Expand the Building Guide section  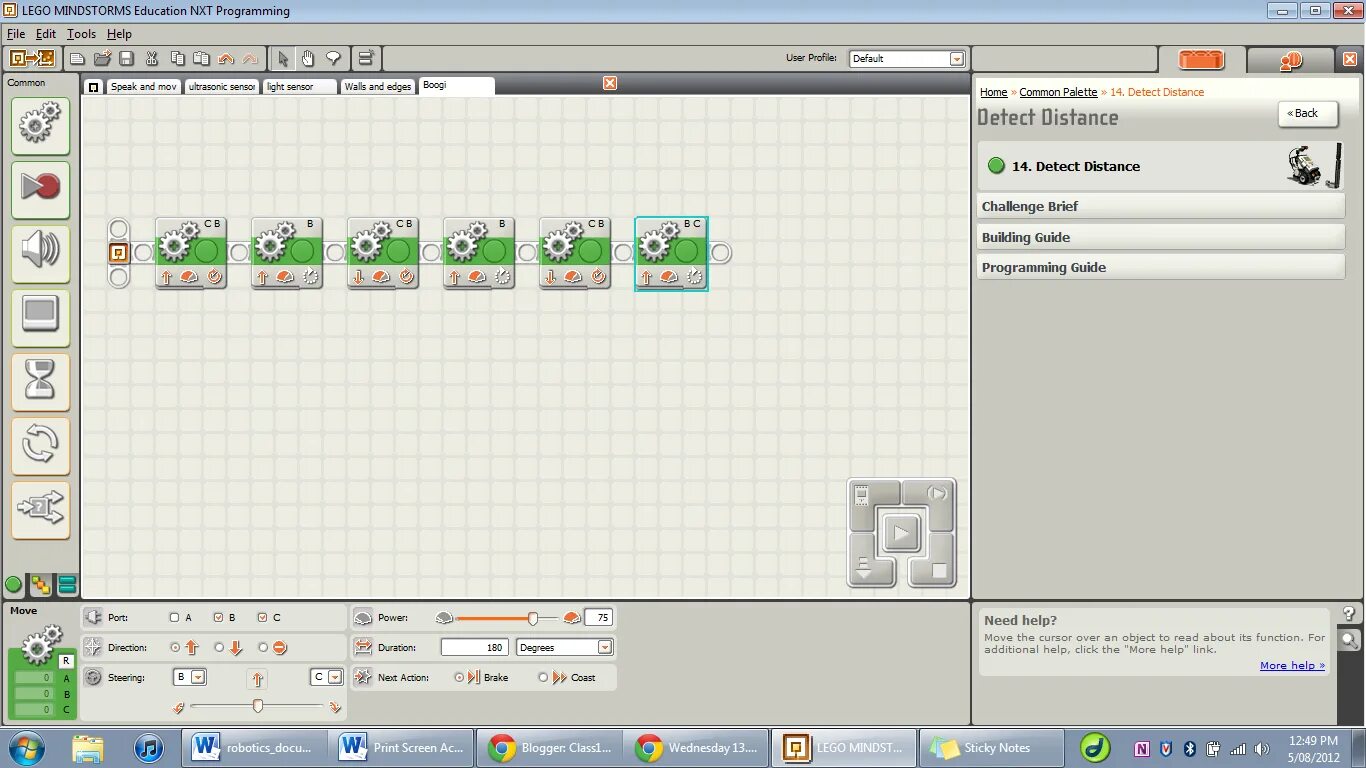pos(1160,237)
